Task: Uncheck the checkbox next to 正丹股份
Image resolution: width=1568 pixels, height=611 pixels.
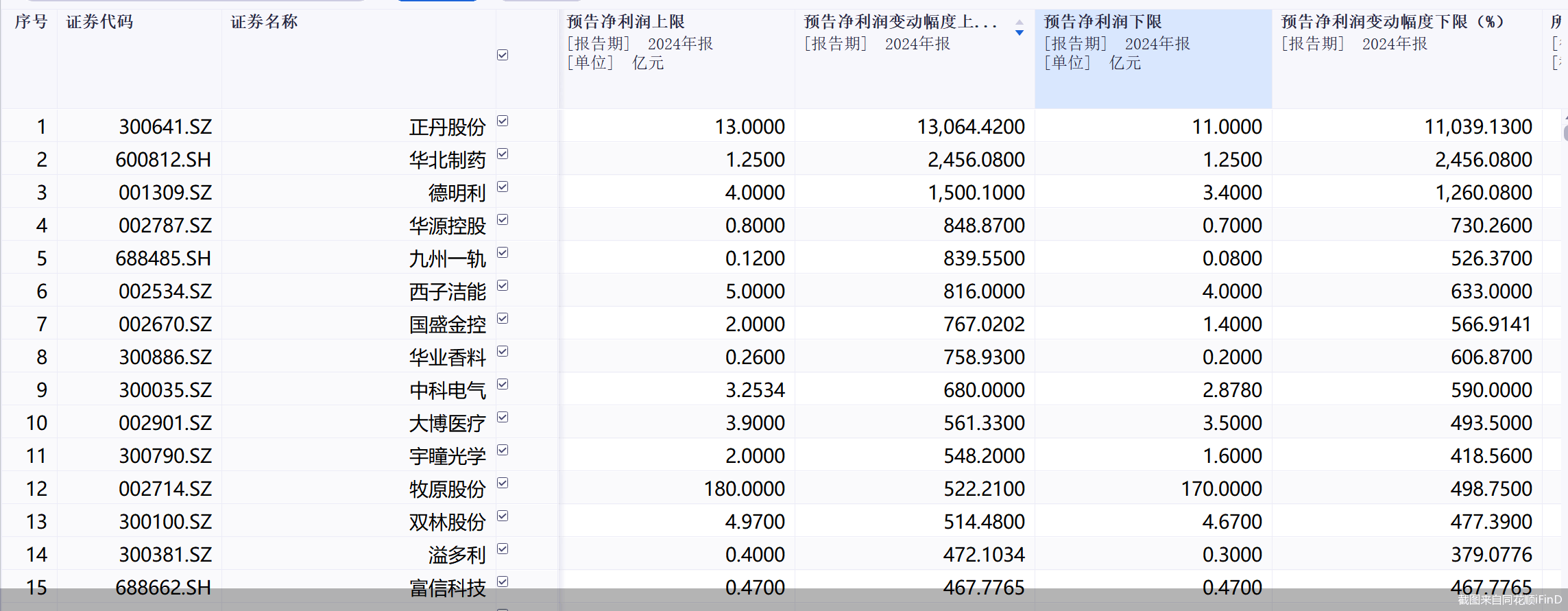Action: (503, 121)
